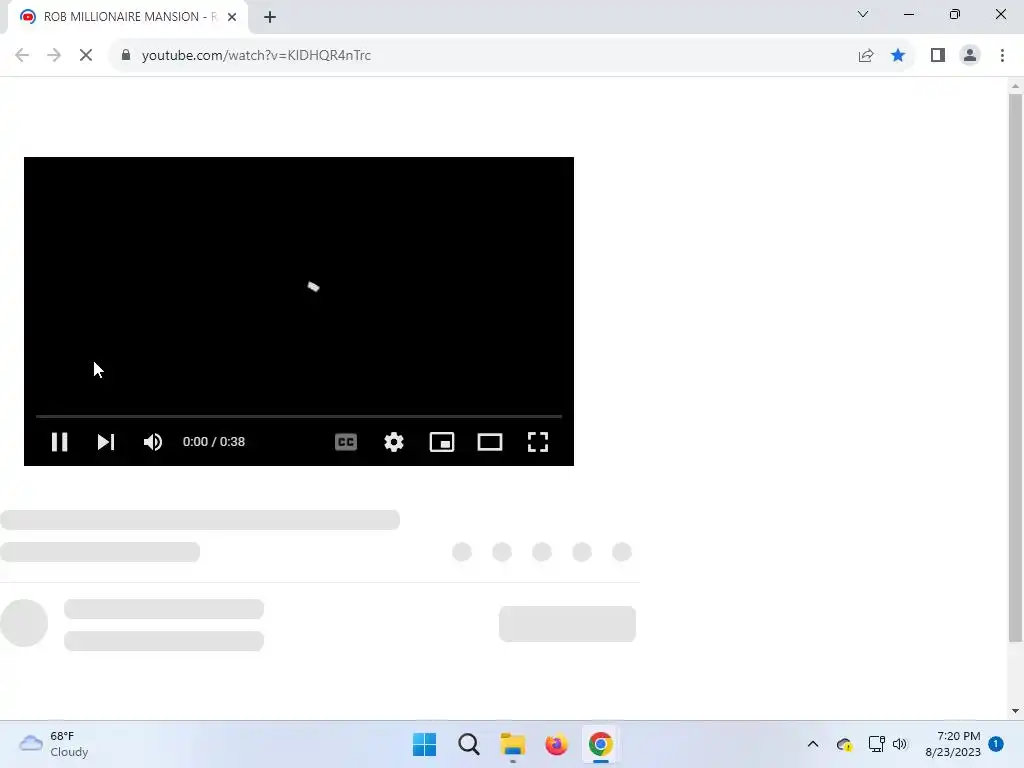Seek on the video progress bar
Image resolution: width=1024 pixels, height=768 pixels.
pyautogui.click(x=298, y=416)
